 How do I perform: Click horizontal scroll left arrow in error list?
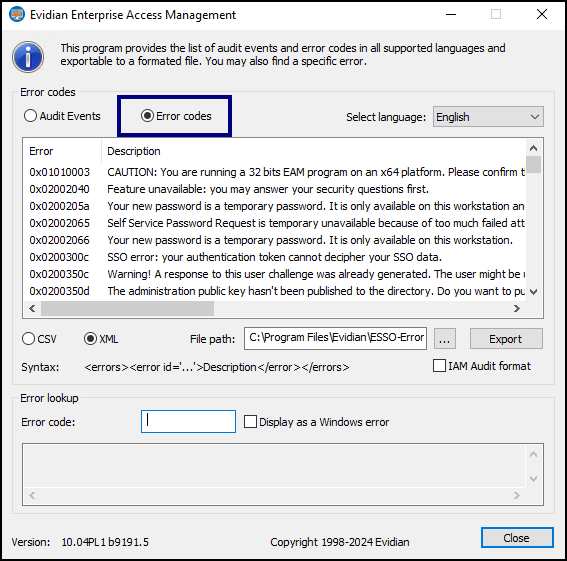32,309
